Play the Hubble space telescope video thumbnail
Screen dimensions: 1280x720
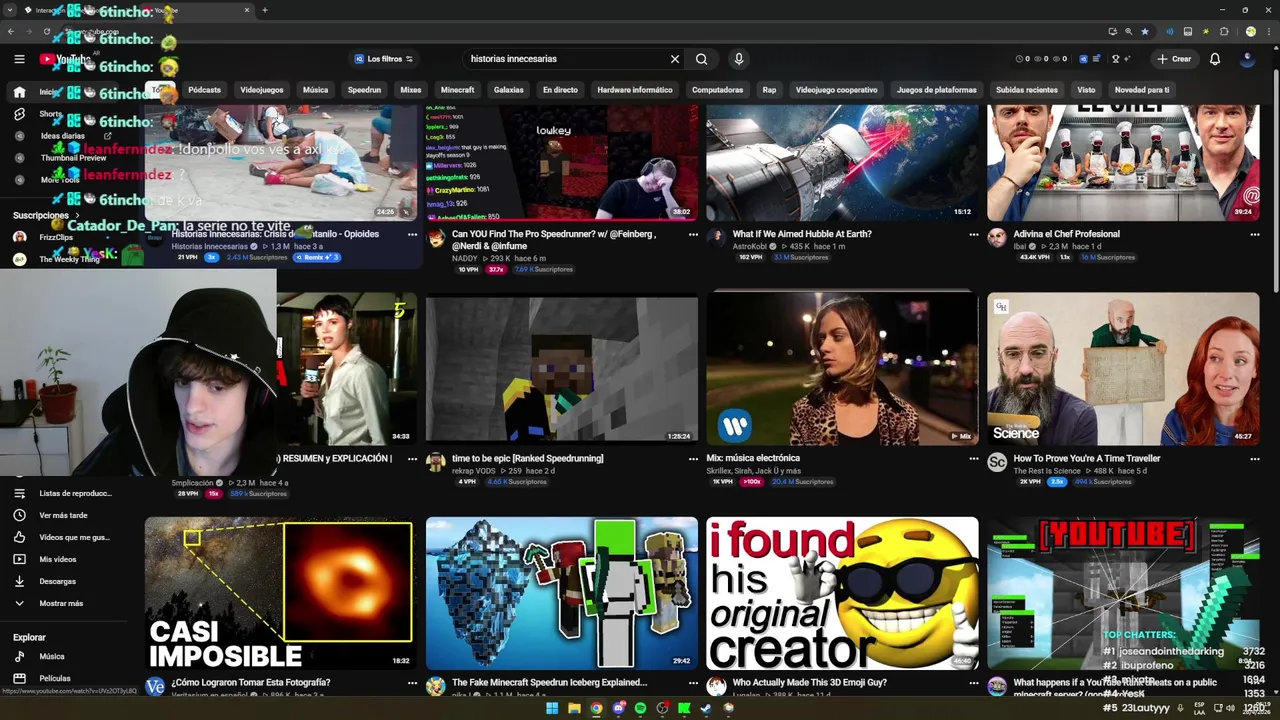842,162
